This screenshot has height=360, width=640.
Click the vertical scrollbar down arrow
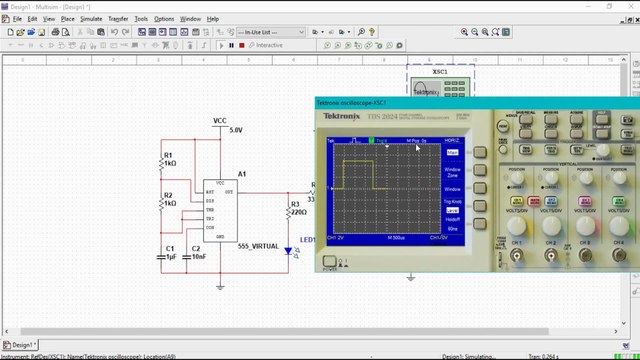click(624, 323)
